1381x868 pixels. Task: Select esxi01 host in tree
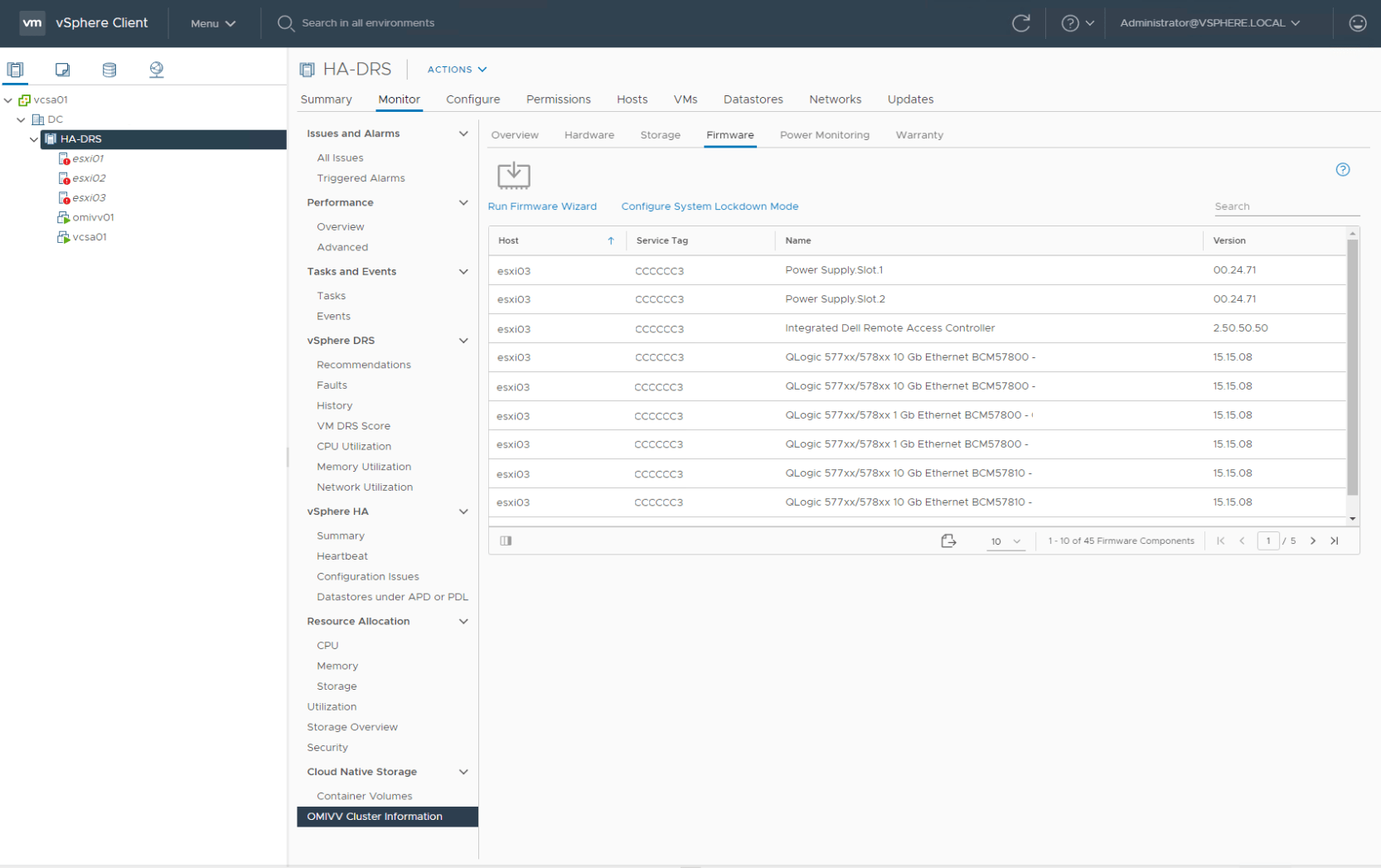[x=88, y=158]
